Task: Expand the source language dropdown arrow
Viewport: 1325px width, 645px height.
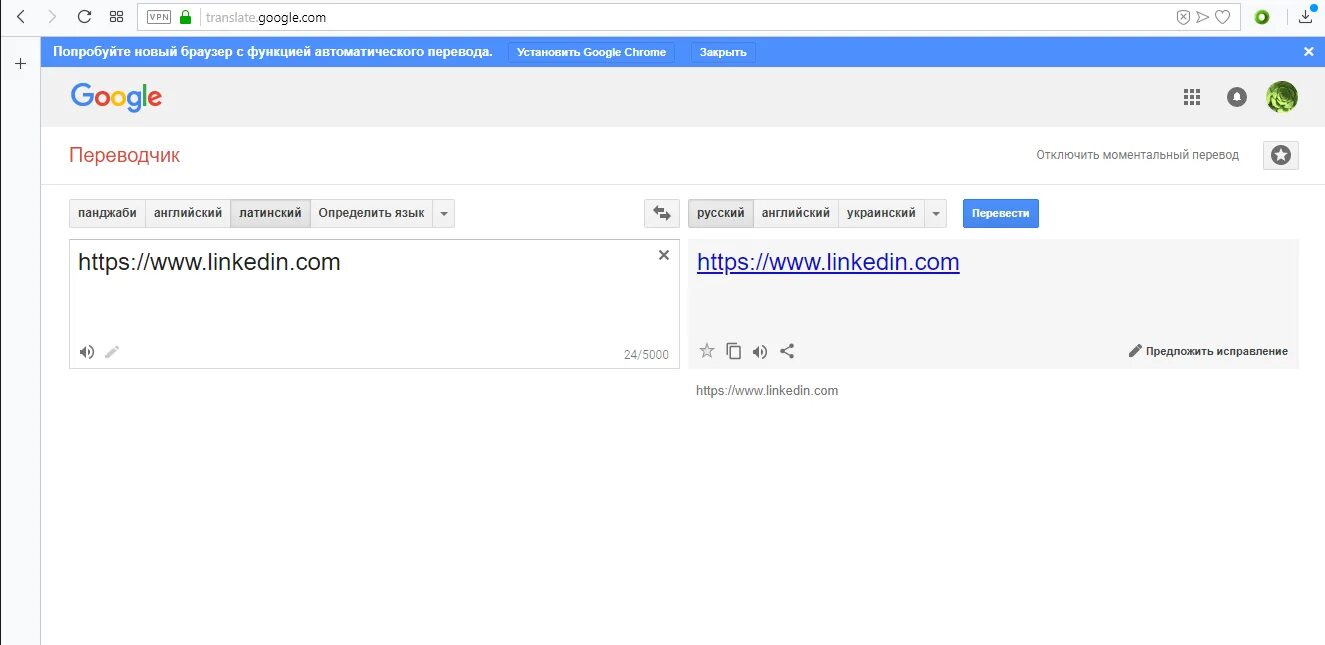Action: pyautogui.click(x=444, y=213)
